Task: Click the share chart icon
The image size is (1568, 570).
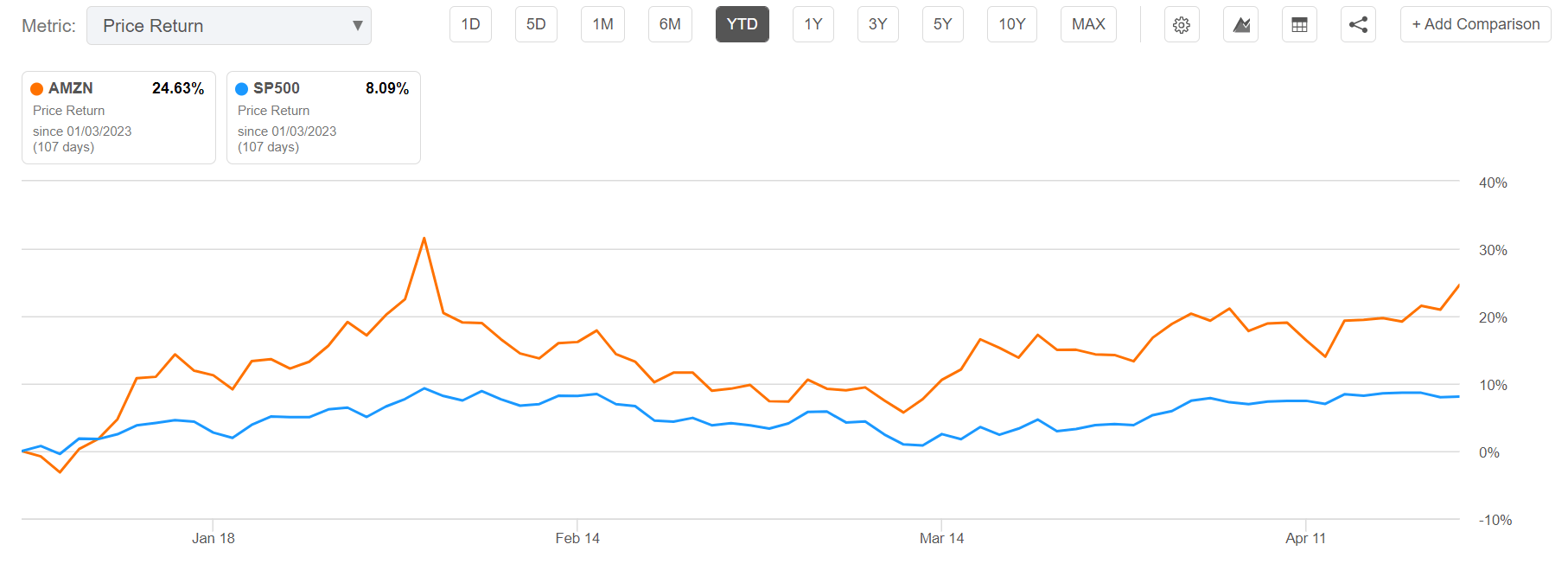Action: coord(1358,24)
